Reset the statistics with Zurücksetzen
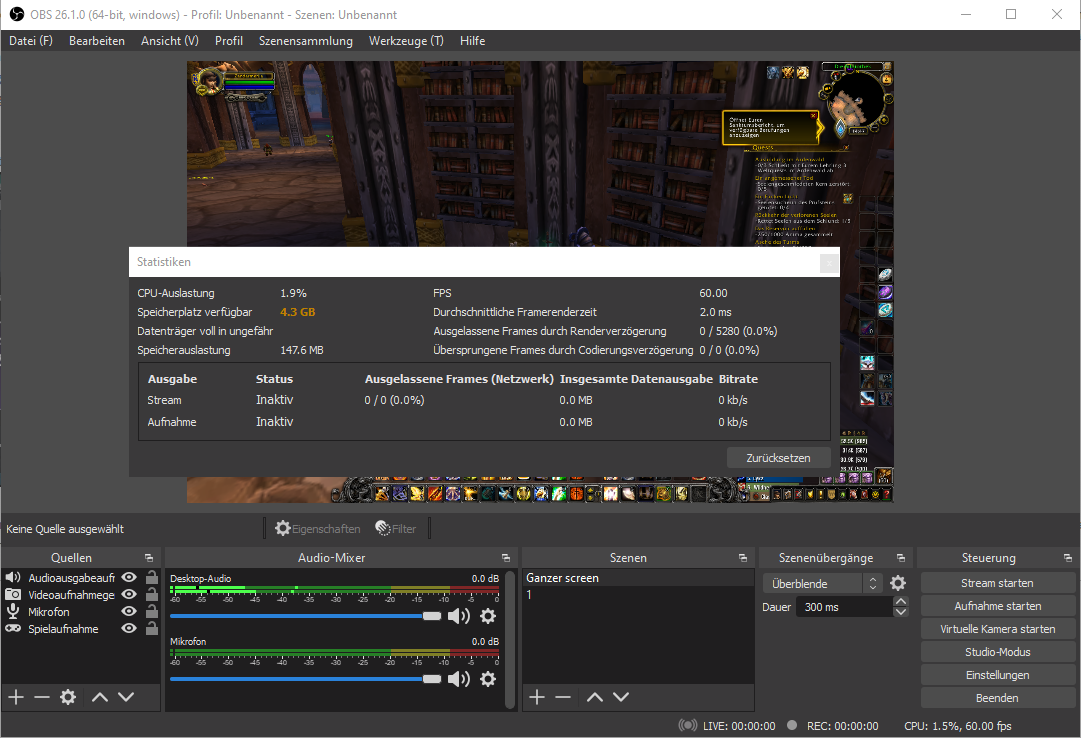This screenshot has width=1081, height=738. click(778, 458)
